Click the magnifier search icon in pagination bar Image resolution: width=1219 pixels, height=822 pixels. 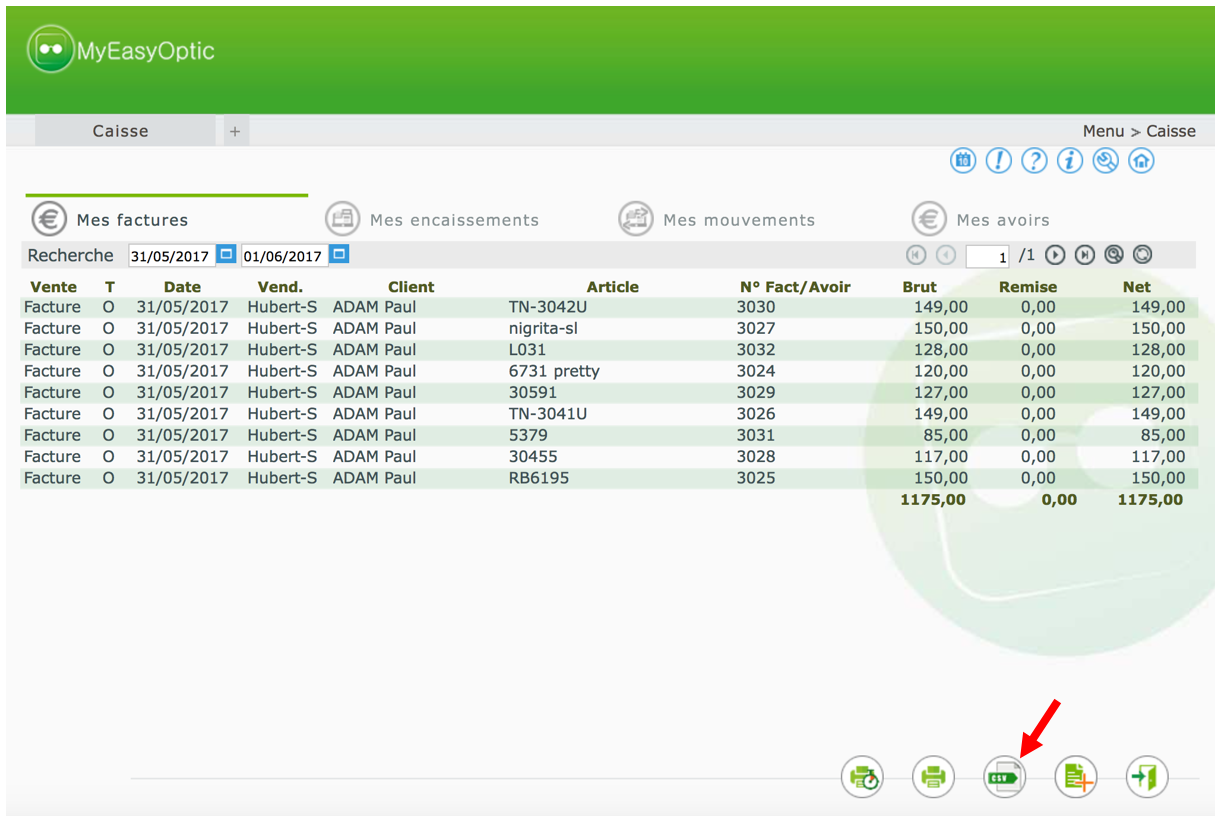click(1114, 255)
